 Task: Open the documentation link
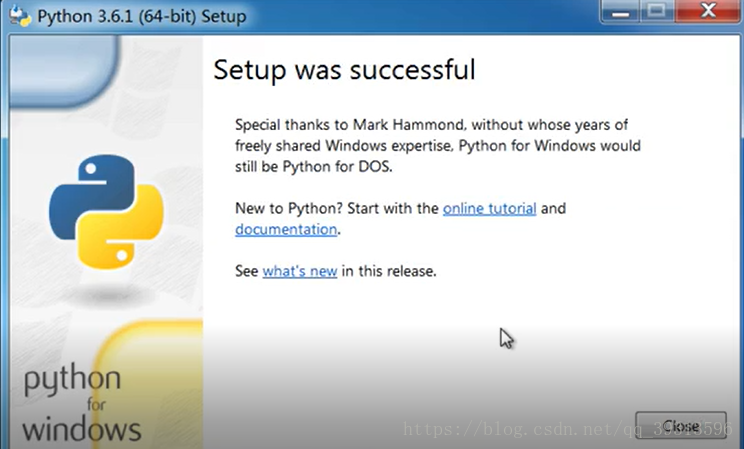(286, 229)
